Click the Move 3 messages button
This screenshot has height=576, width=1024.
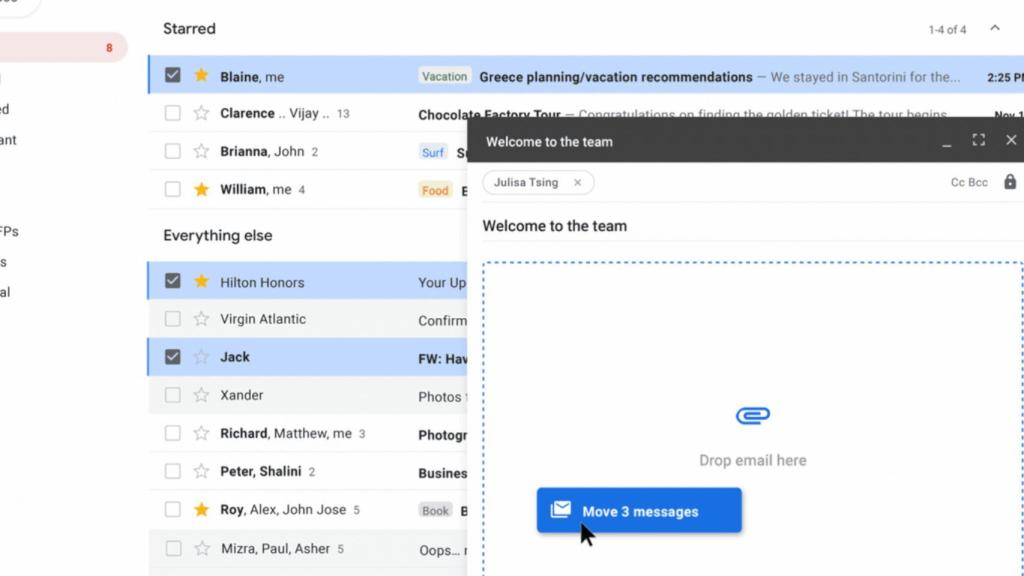639,510
